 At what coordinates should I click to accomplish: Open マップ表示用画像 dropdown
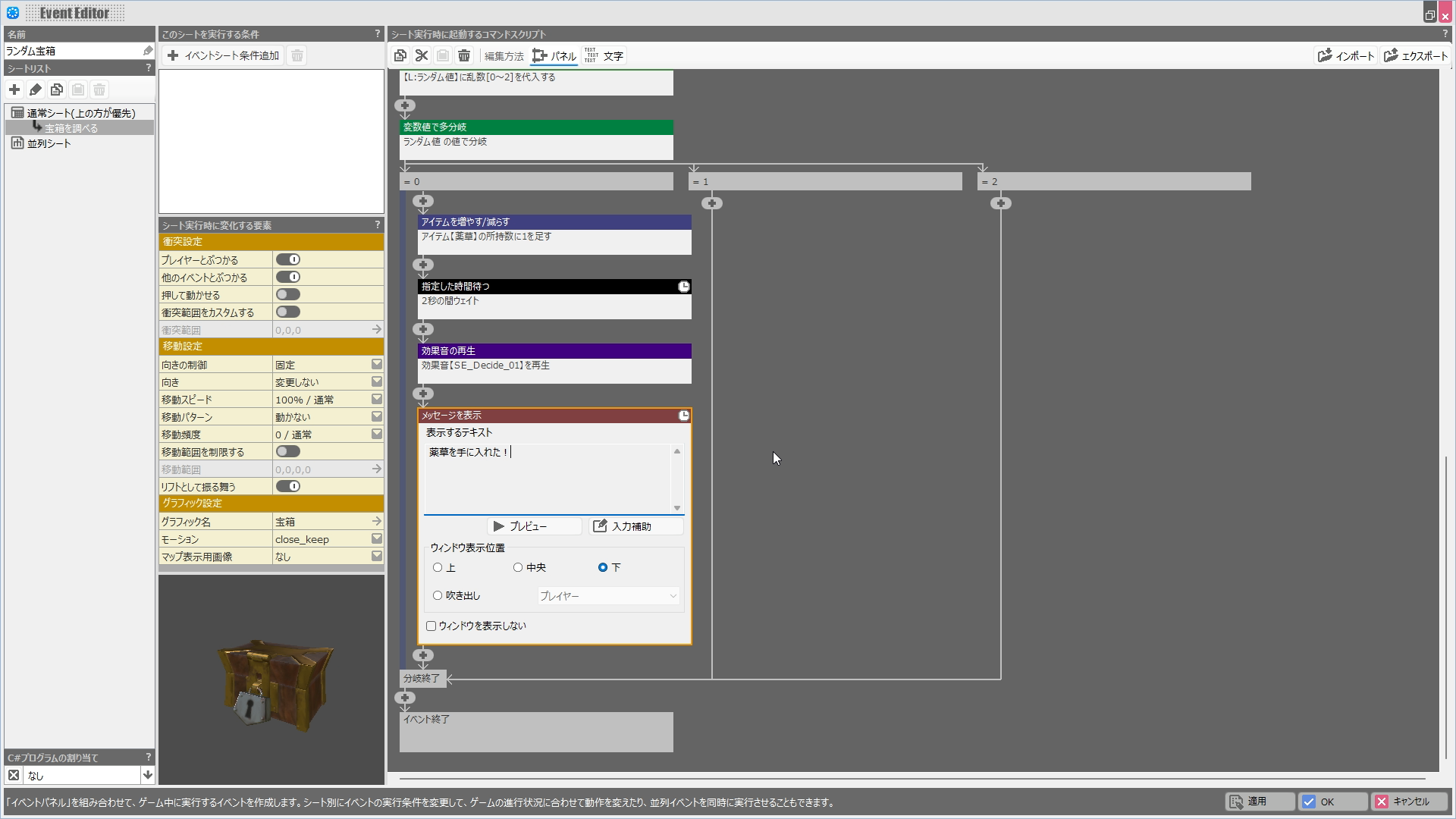click(376, 556)
